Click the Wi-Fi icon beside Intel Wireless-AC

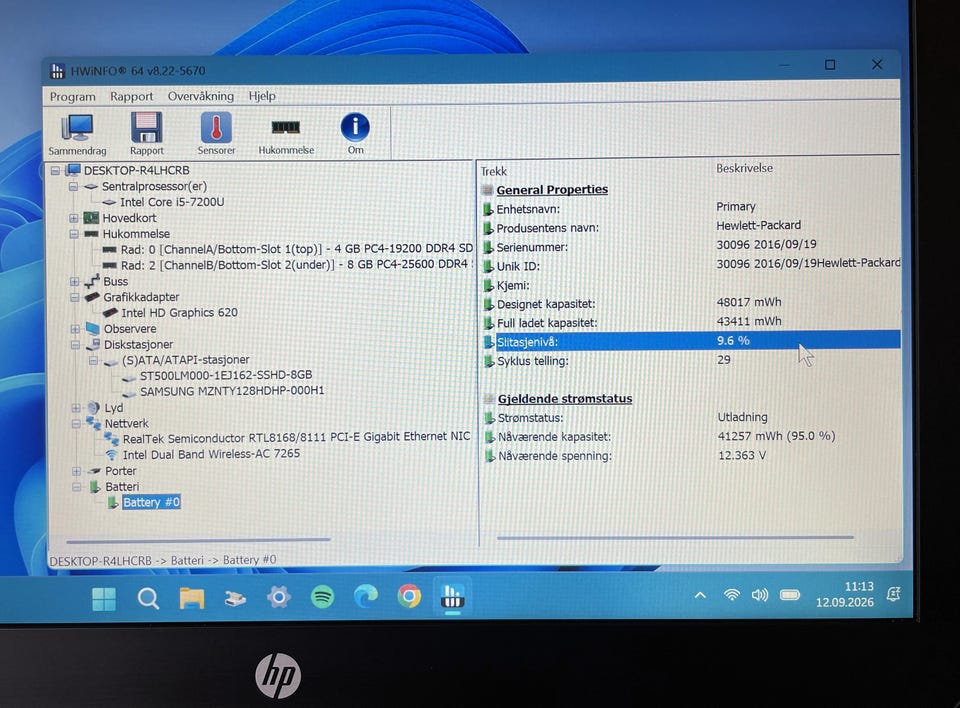click(111, 454)
